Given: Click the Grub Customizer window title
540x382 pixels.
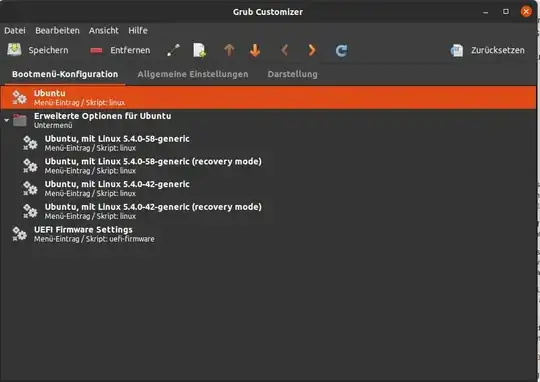Looking at the screenshot, I should pyautogui.click(x=268, y=12).
